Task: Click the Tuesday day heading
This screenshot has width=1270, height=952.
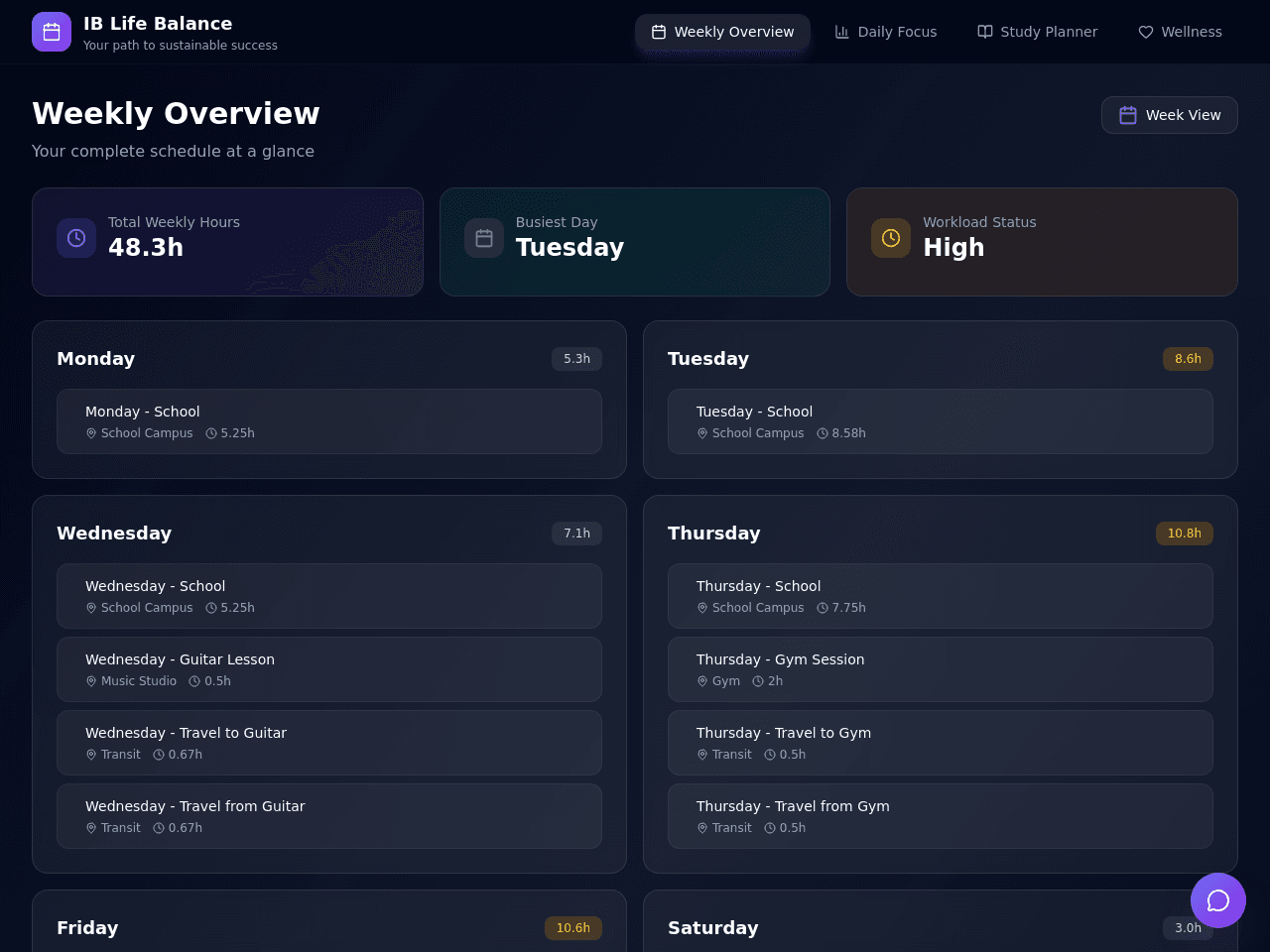Action: (x=708, y=359)
